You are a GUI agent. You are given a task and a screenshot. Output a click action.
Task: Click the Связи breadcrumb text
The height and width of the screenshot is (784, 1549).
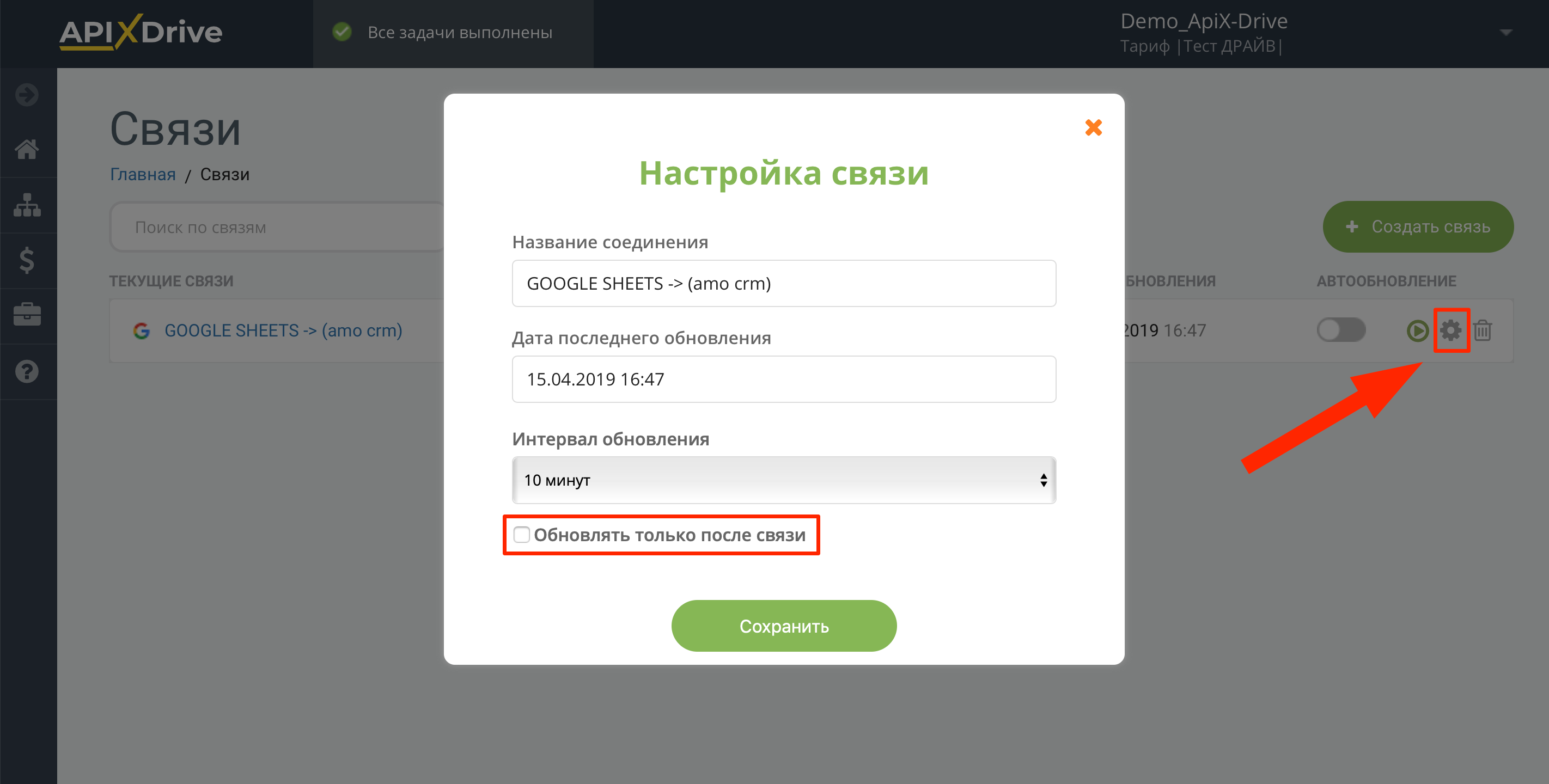[x=225, y=174]
